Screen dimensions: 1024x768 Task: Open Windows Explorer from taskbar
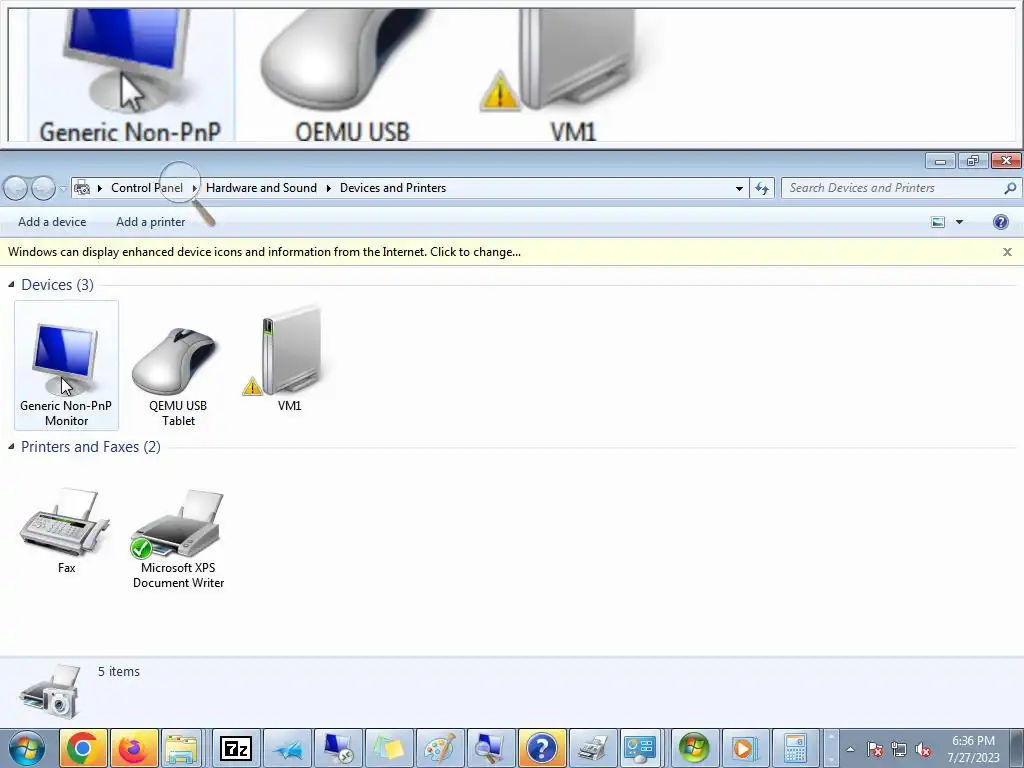182,748
